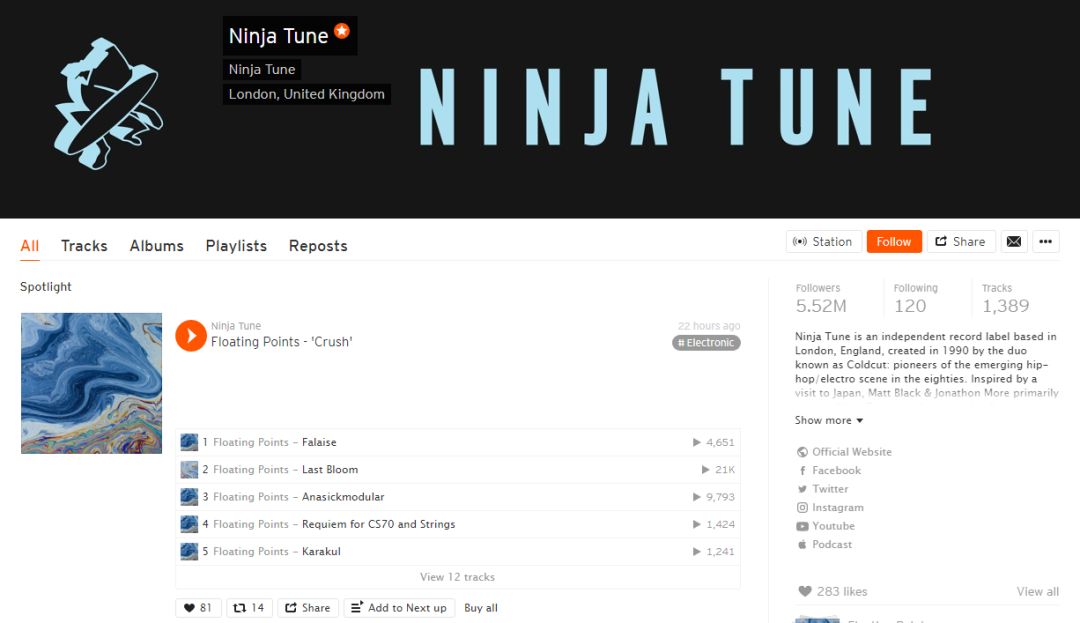Screen dimensions: 1080x623
Task: Repost the album with 14 reposts
Action: pos(249,608)
